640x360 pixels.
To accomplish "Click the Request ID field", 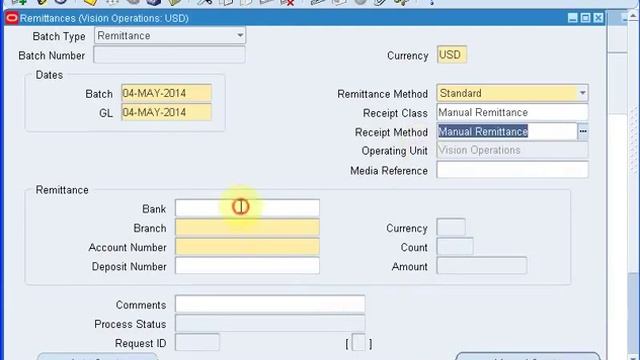I will 197,342.
